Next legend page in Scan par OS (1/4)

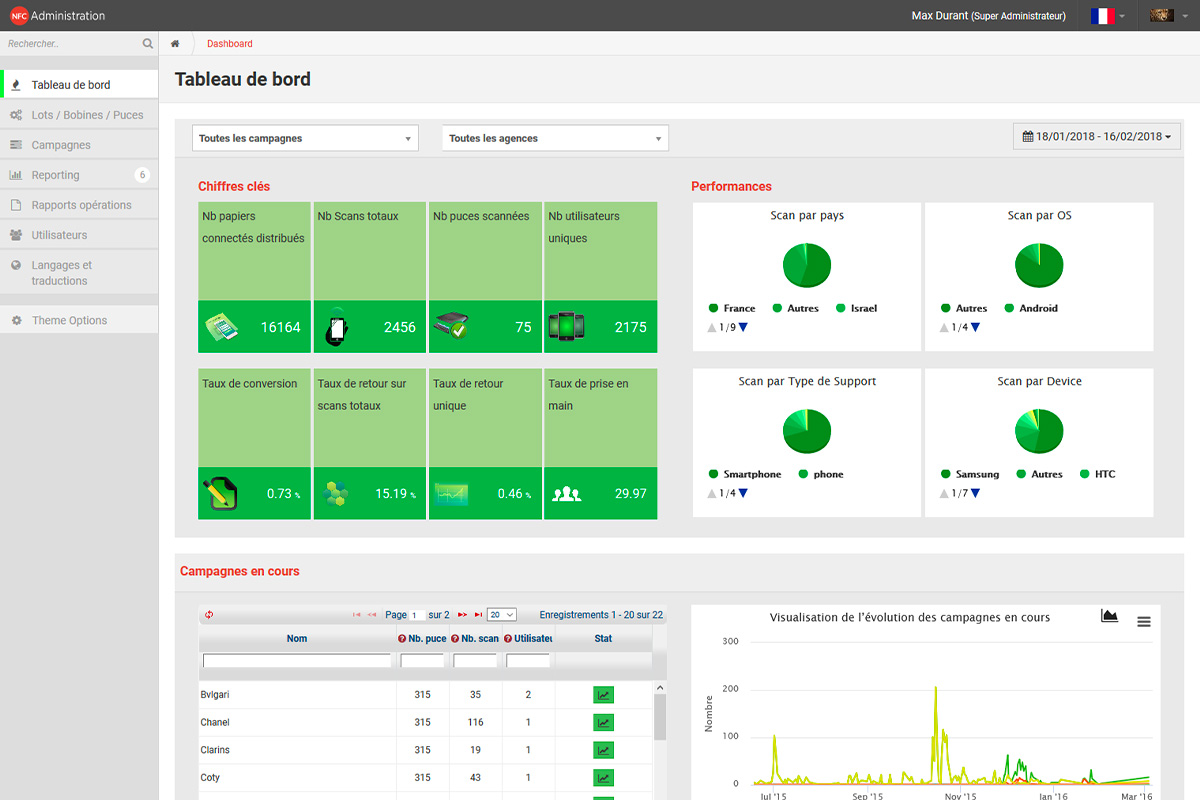(x=975, y=327)
